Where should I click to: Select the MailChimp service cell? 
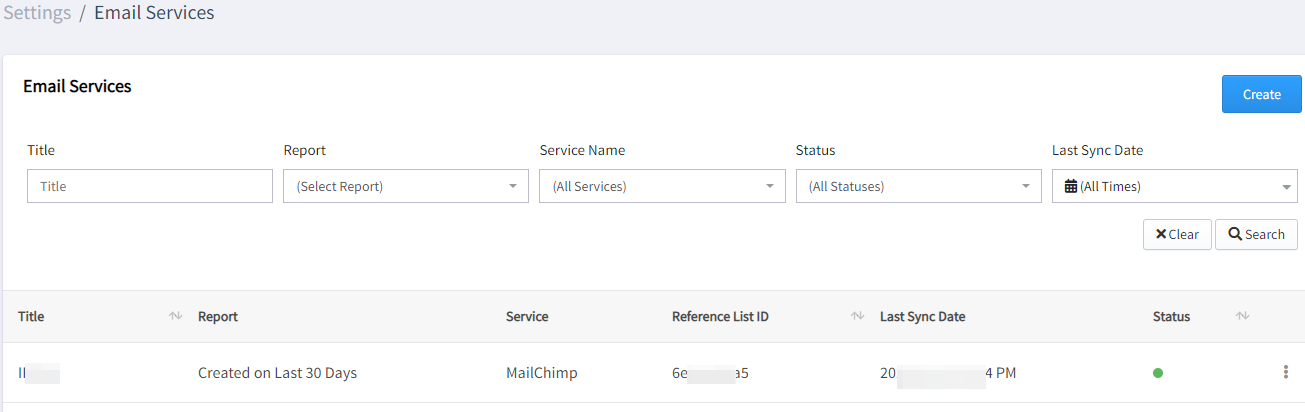coord(542,373)
